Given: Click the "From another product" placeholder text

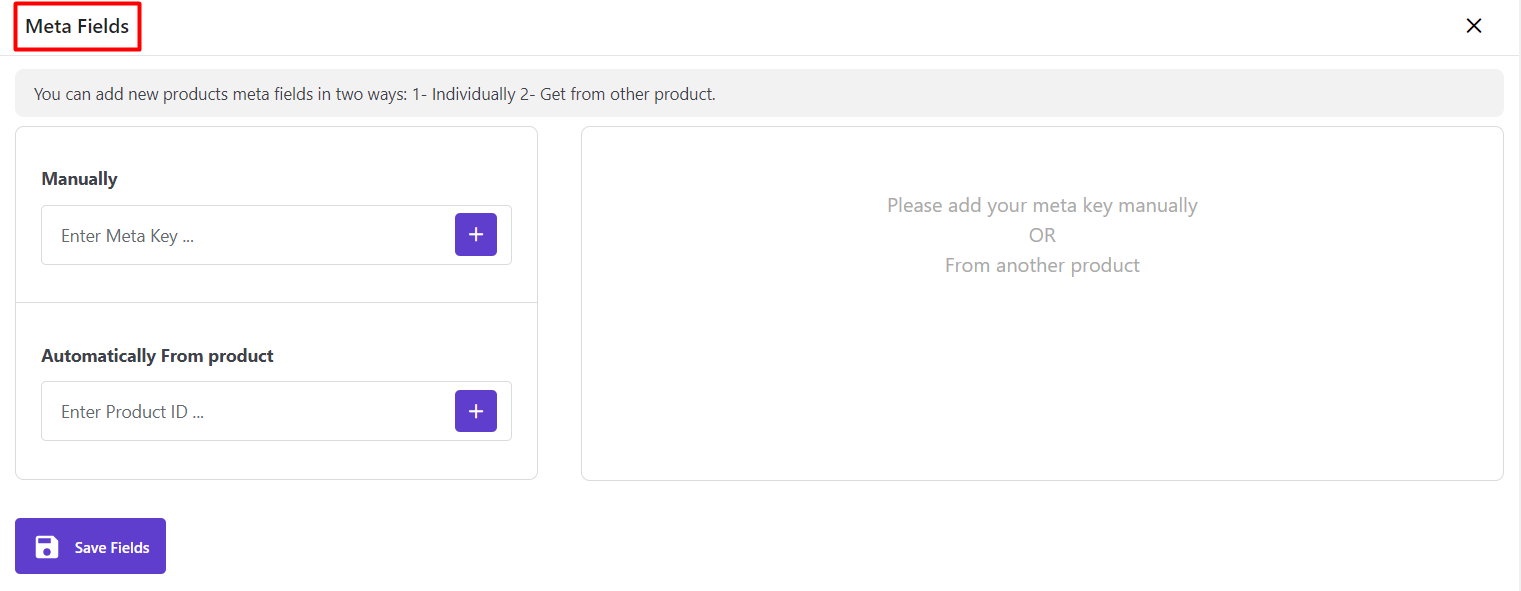Looking at the screenshot, I should coord(1042,266).
